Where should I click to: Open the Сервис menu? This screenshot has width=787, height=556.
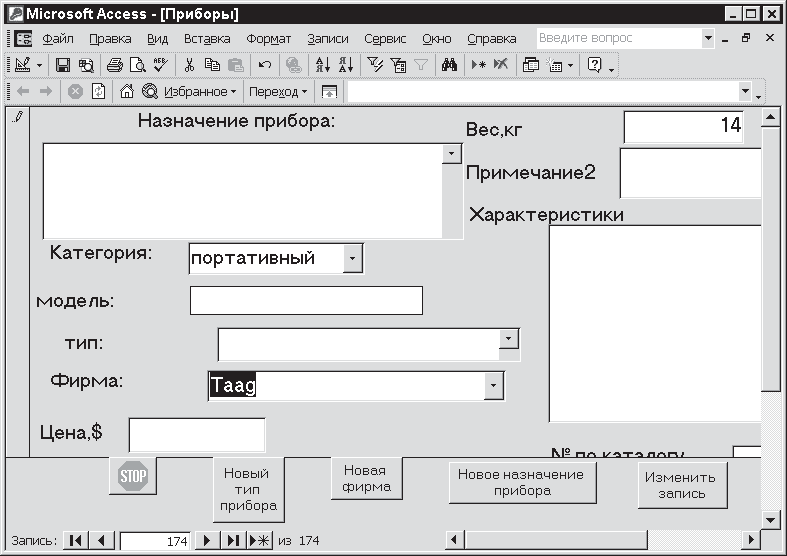pyautogui.click(x=385, y=39)
